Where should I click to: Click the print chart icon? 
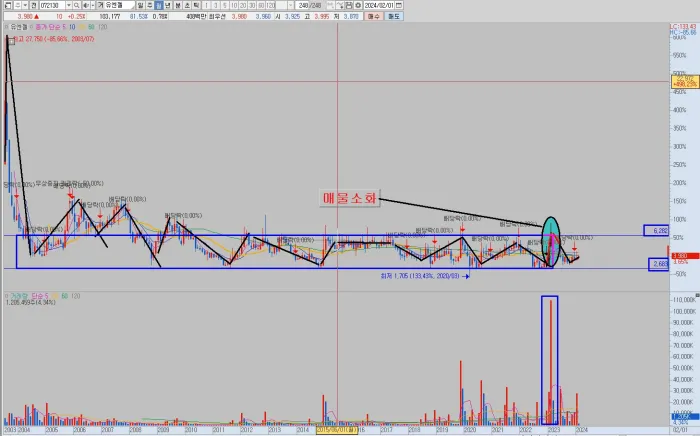pyautogui.click(x=349, y=5)
